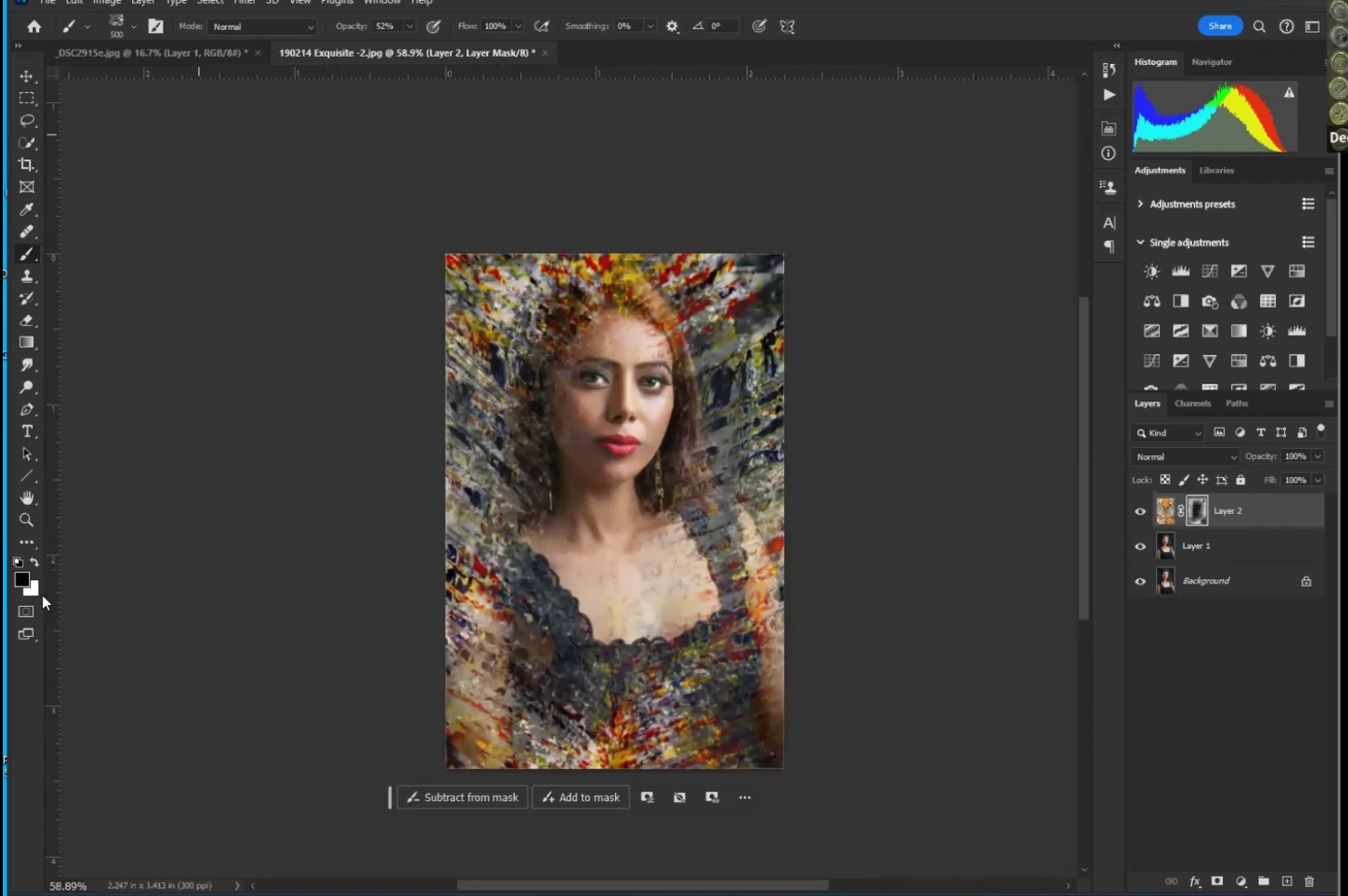
Task: Switch to the Channels tab
Action: (1192, 403)
